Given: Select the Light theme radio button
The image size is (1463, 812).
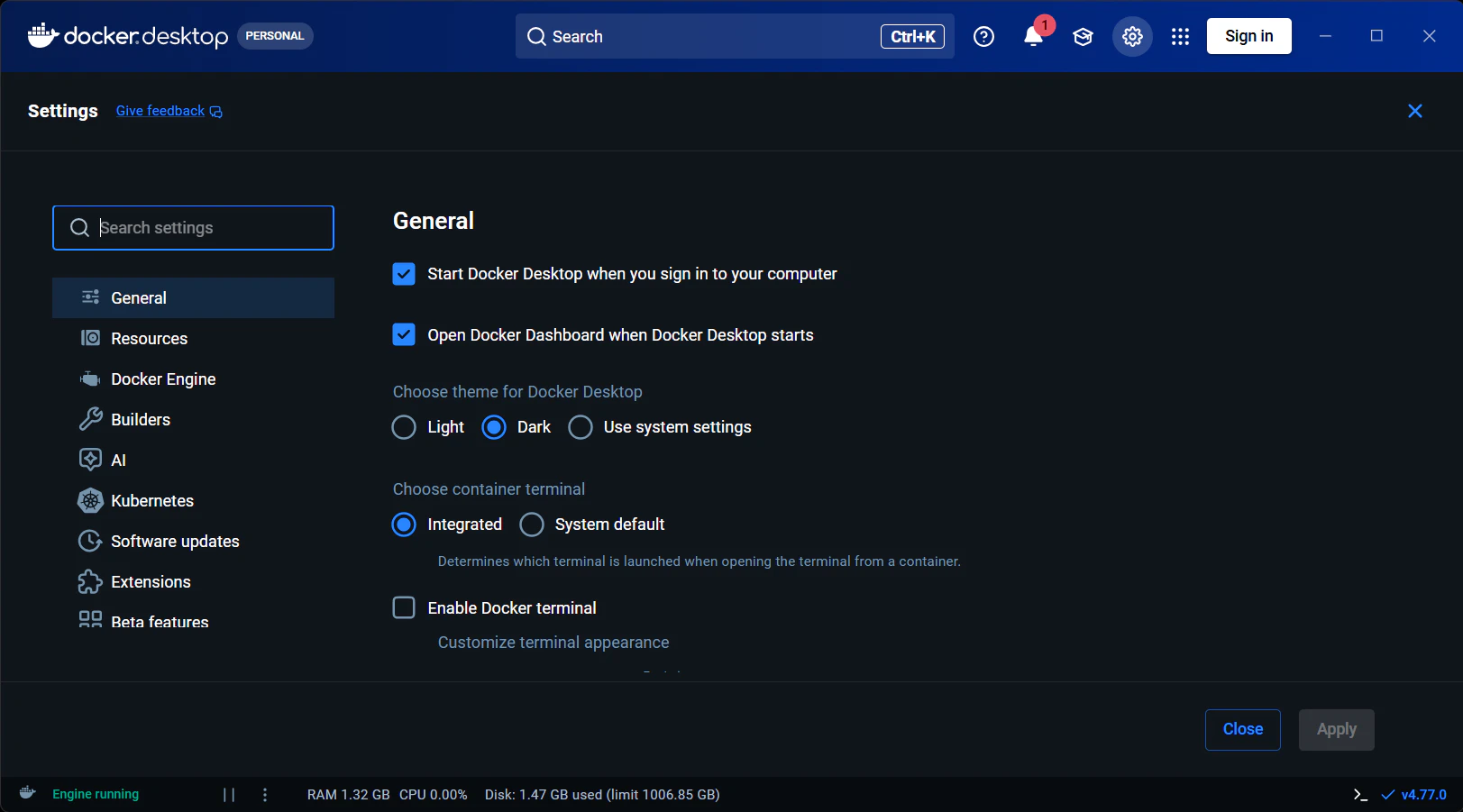Looking at the screenshot, I should [x=404, y=427].
